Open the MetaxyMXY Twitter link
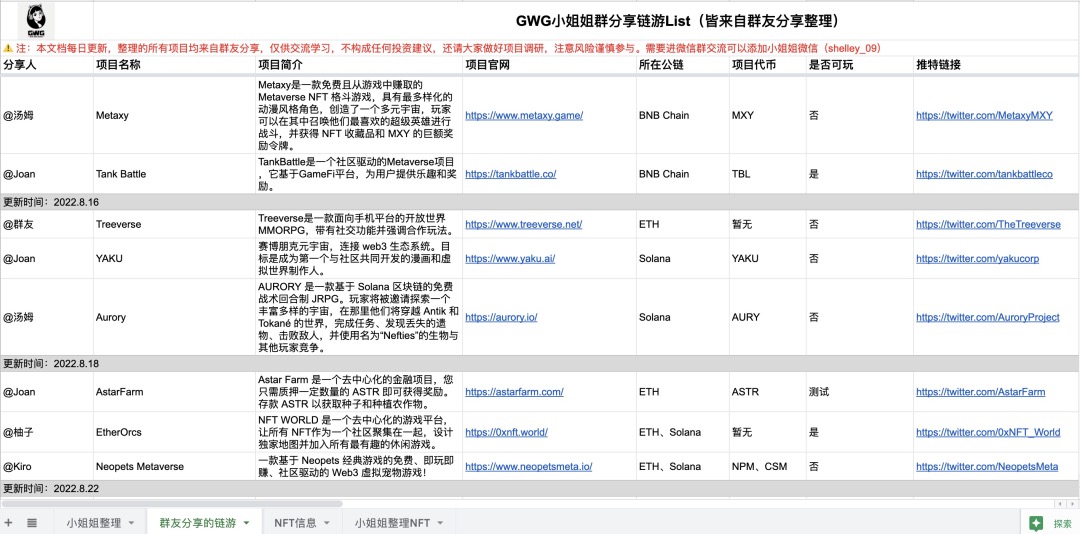Screen dimensions: 1080x534 click(x=984, y=116)
